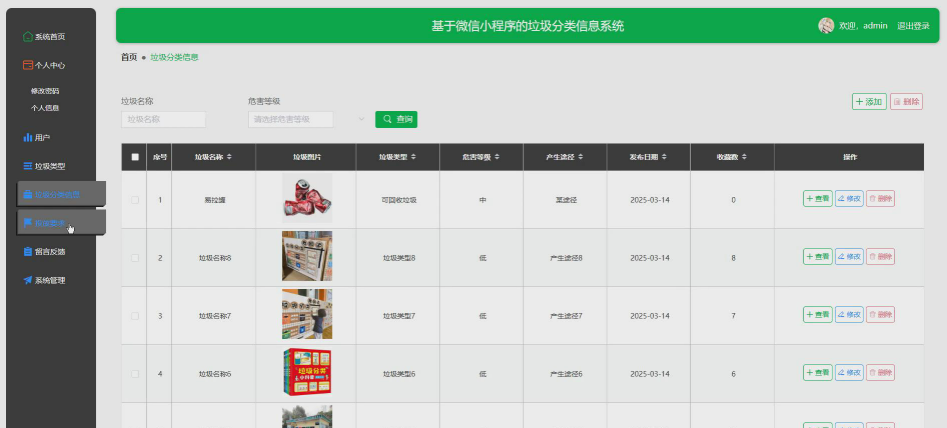
Task: Click 删除 for the 垃圾名称8 row
Action: [x=881, y=257]
